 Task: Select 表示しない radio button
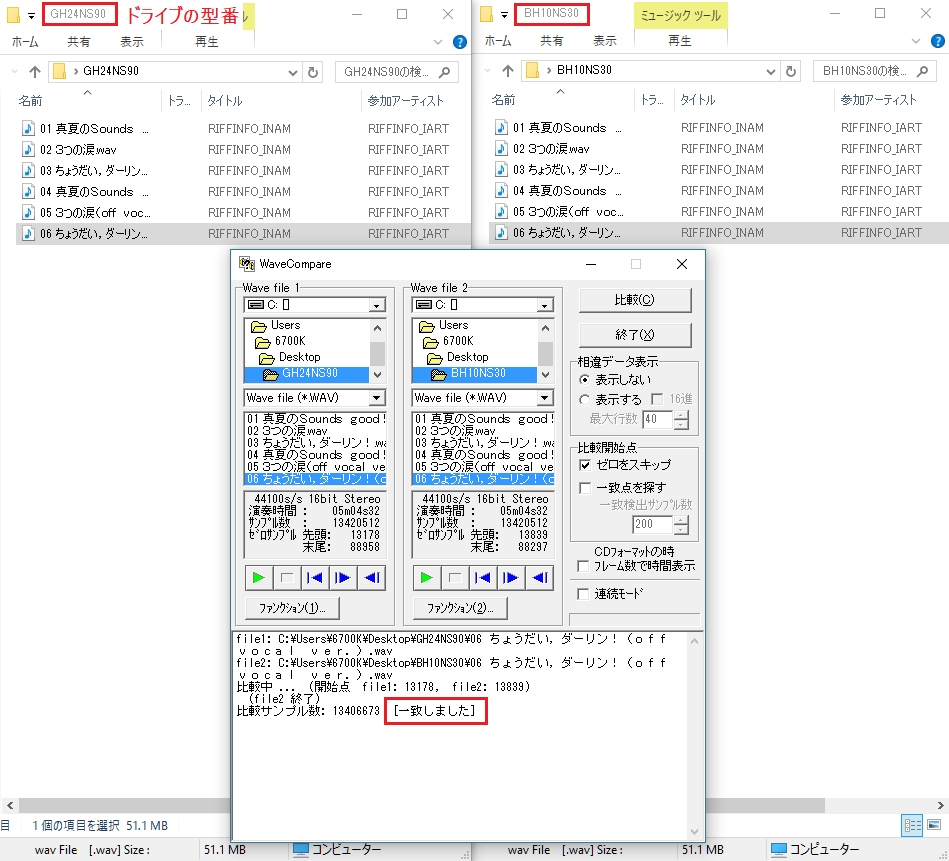(584, 379)
